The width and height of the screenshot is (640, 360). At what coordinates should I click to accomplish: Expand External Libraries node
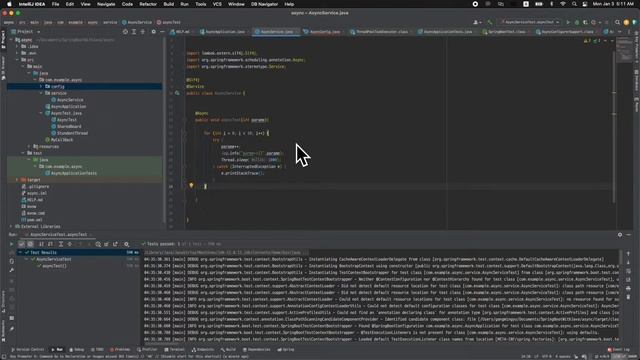[x=11, y=226]
